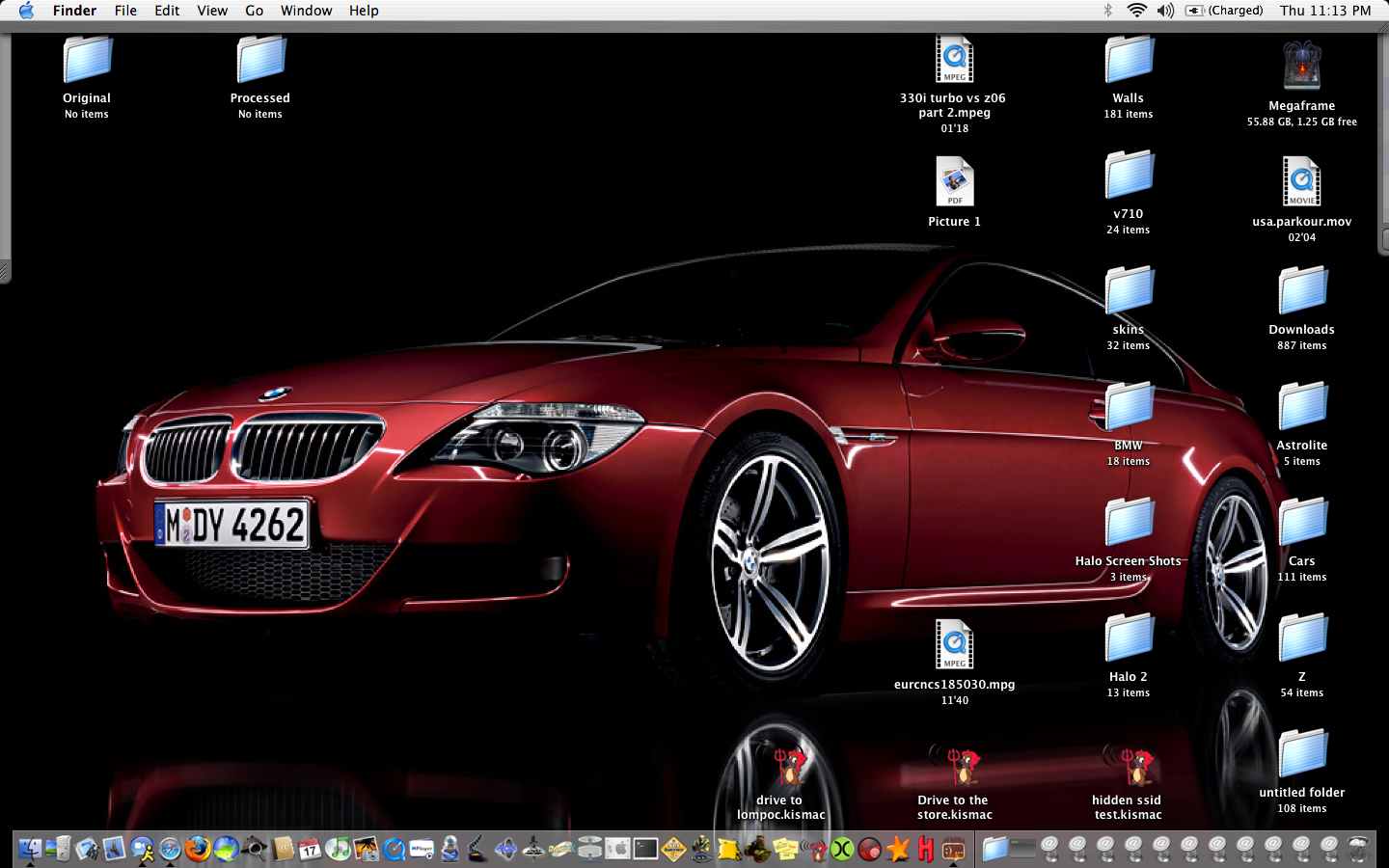Open the Original folder on desktop

pyautogui.click(x=87, y=60)
